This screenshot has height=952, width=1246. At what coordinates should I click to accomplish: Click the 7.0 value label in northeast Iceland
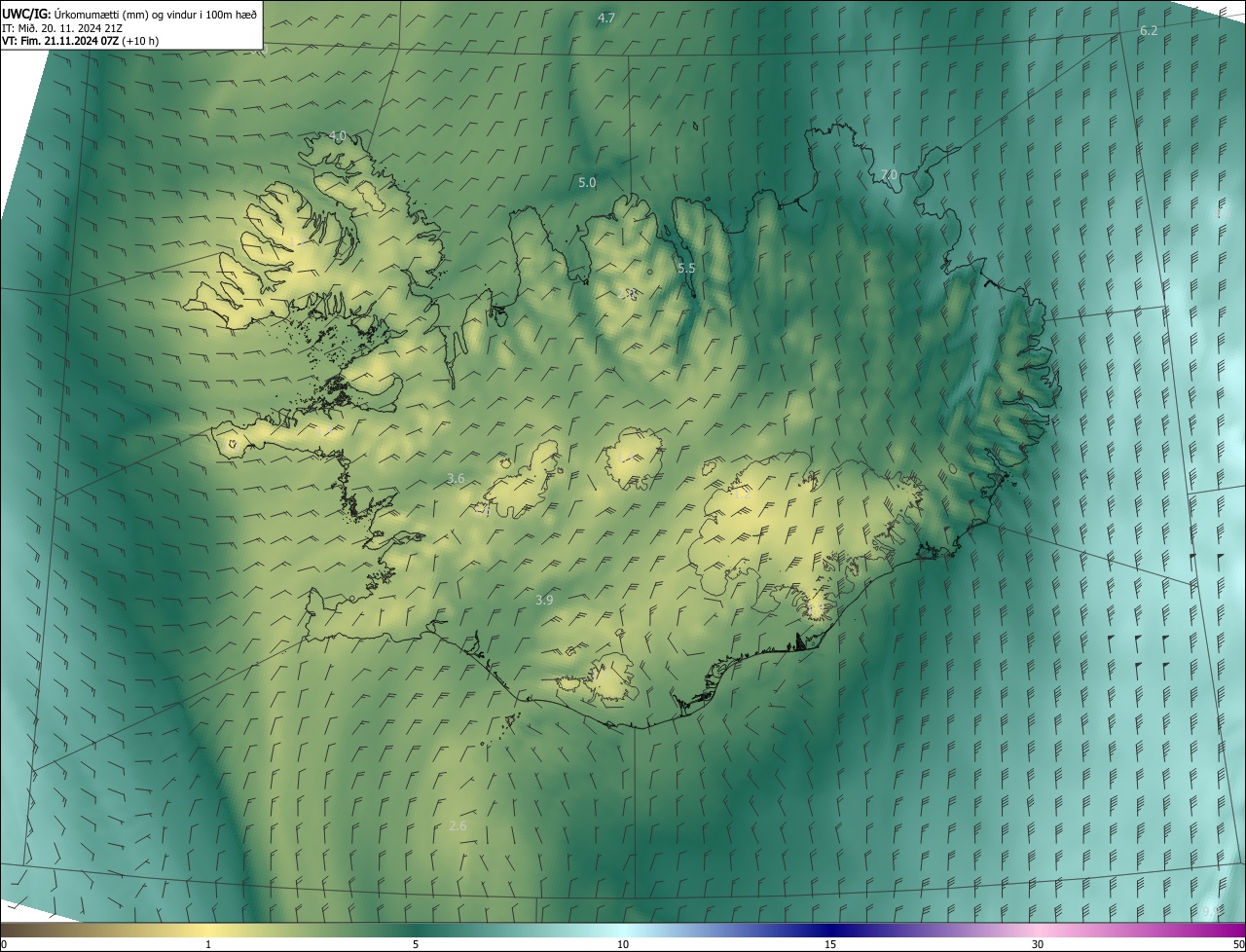(889, 175)
